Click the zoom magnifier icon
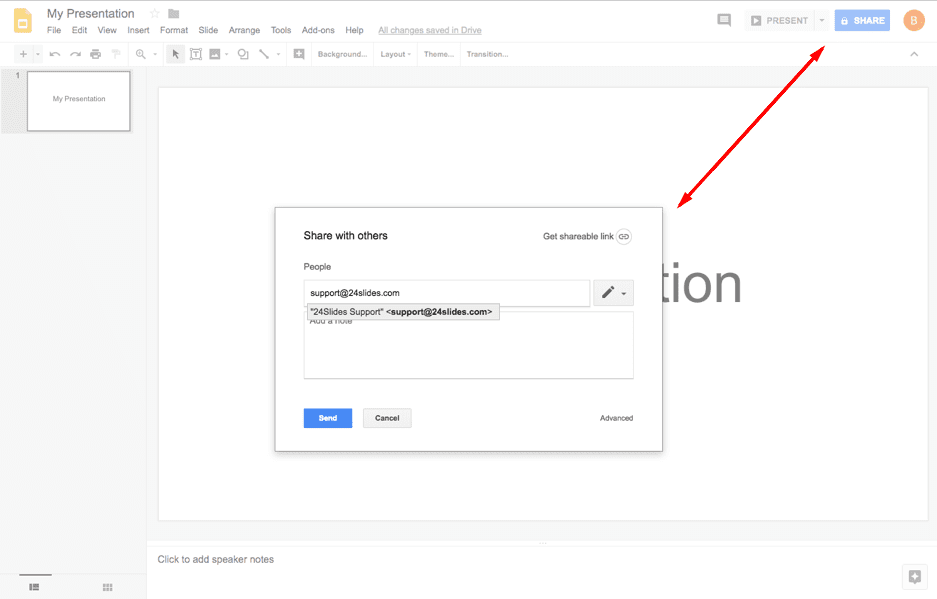This screenshot has width=937, height=599. (141, 54)
